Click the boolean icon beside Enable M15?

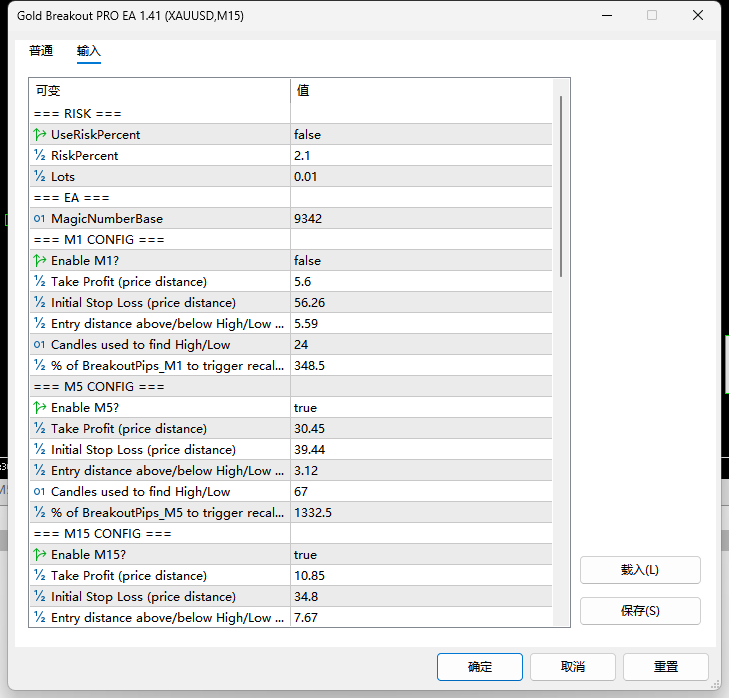40,555
